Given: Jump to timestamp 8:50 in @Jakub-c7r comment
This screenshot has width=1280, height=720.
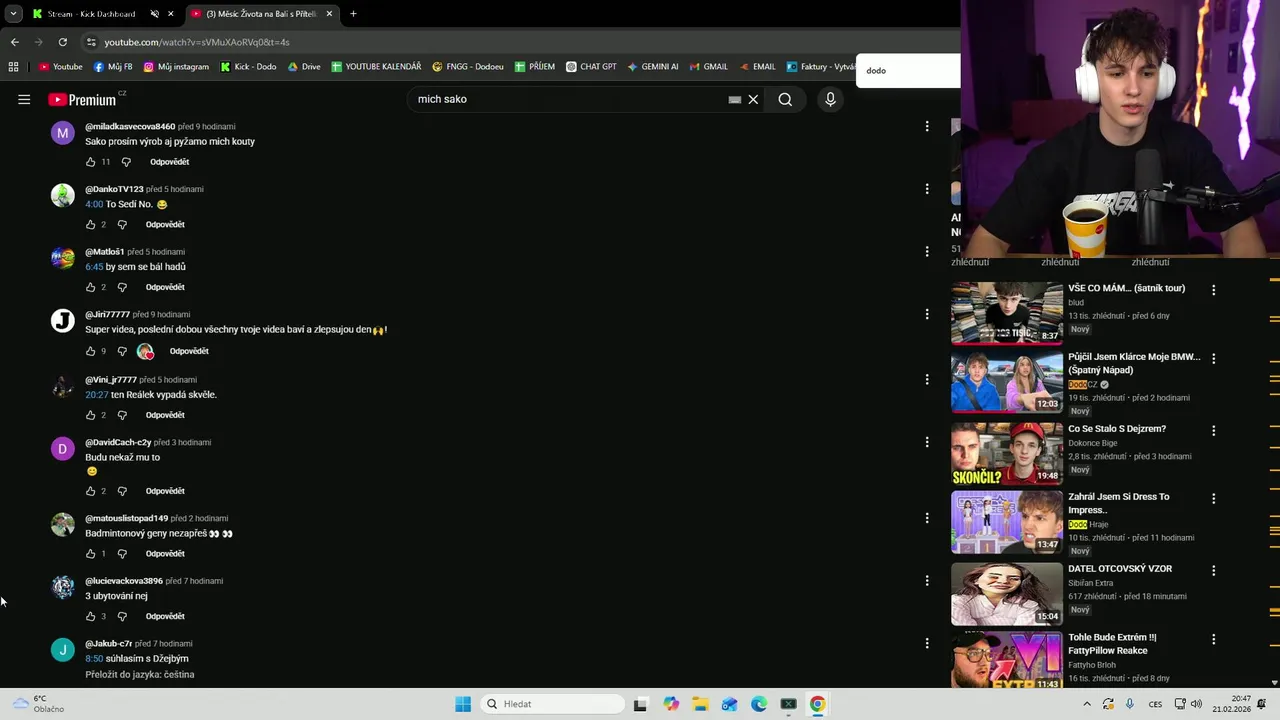Looking at the screenshot, I should (94, 659).
